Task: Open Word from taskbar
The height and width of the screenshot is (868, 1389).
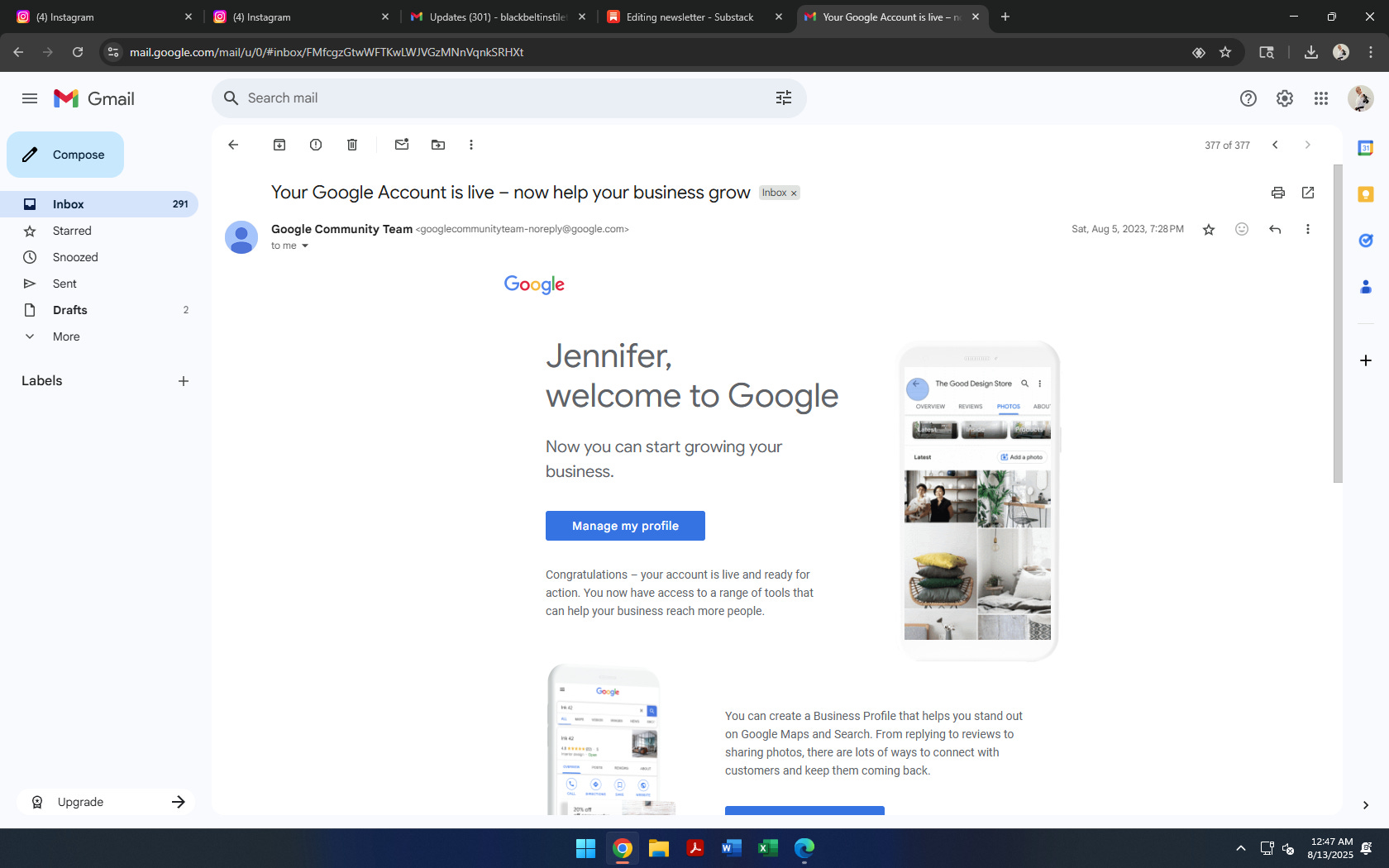Action: tap(732, 848)
